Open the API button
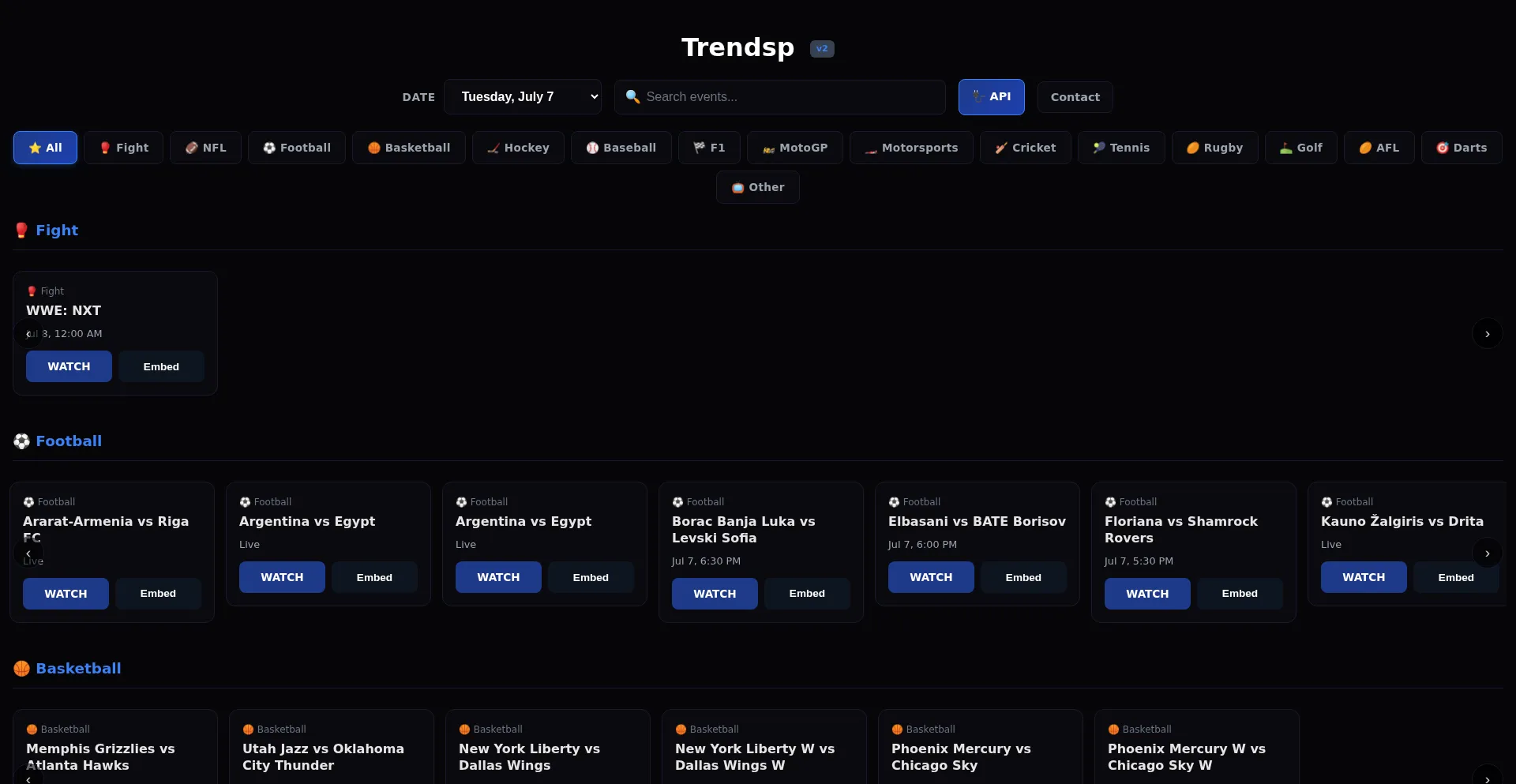Viewport: 1516px width, 784px height. [992, 97]
